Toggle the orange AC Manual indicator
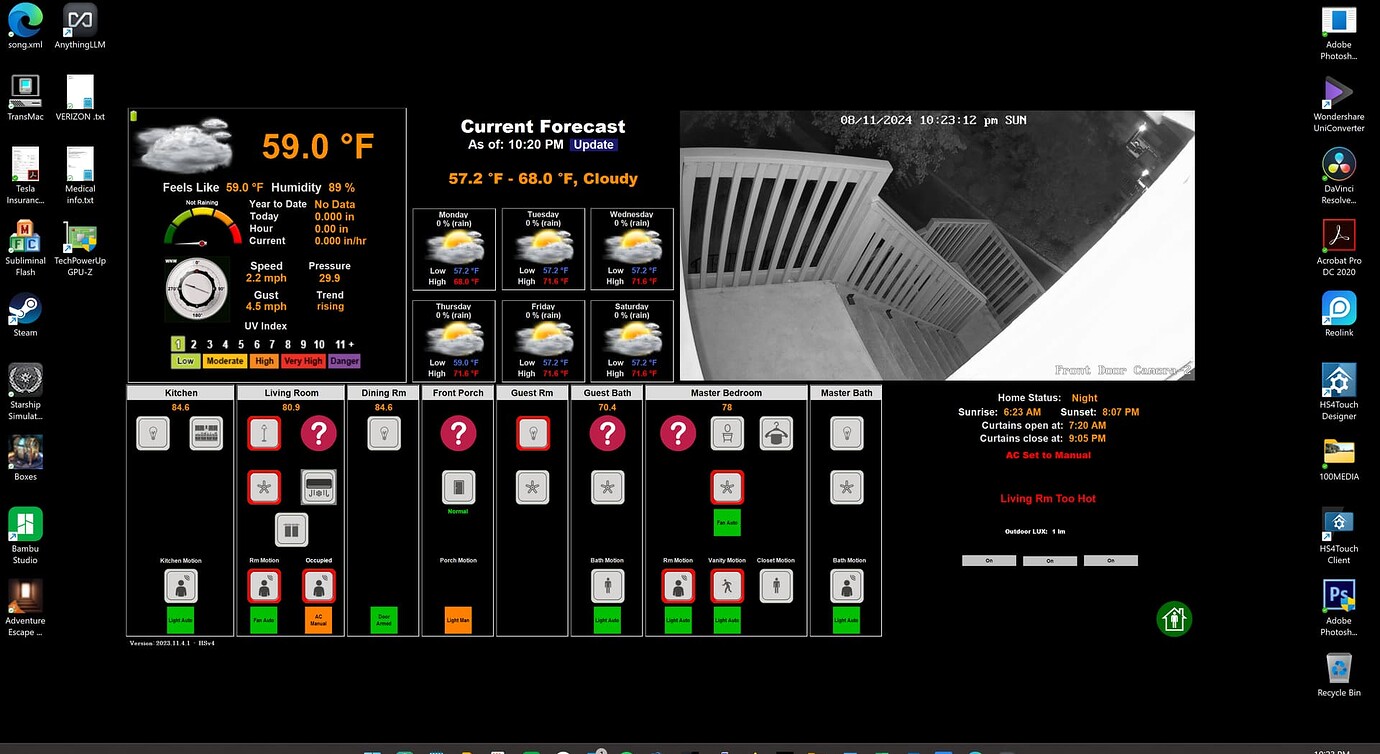1380x754 pixels. 319,620
